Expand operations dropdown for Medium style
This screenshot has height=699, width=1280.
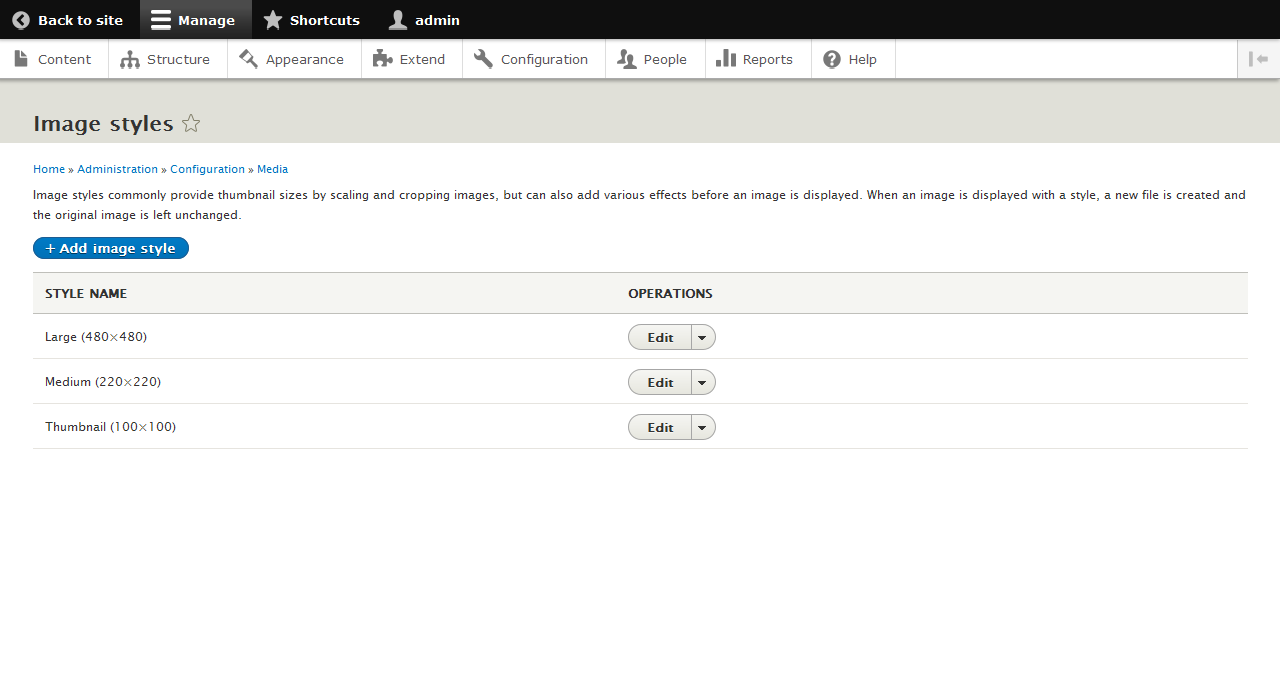coord(702,383)
